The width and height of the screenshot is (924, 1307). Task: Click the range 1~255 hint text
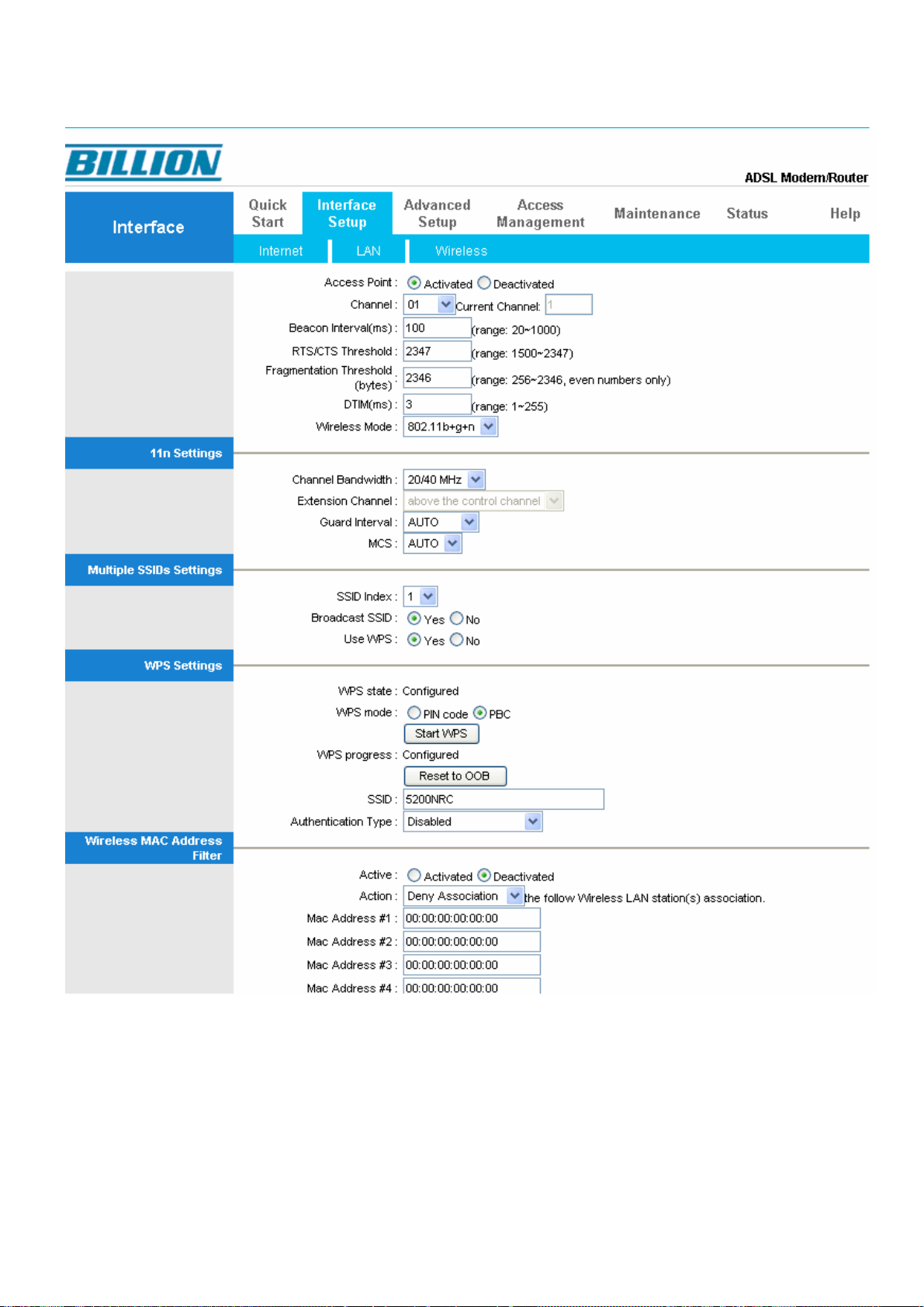point(510,406)
